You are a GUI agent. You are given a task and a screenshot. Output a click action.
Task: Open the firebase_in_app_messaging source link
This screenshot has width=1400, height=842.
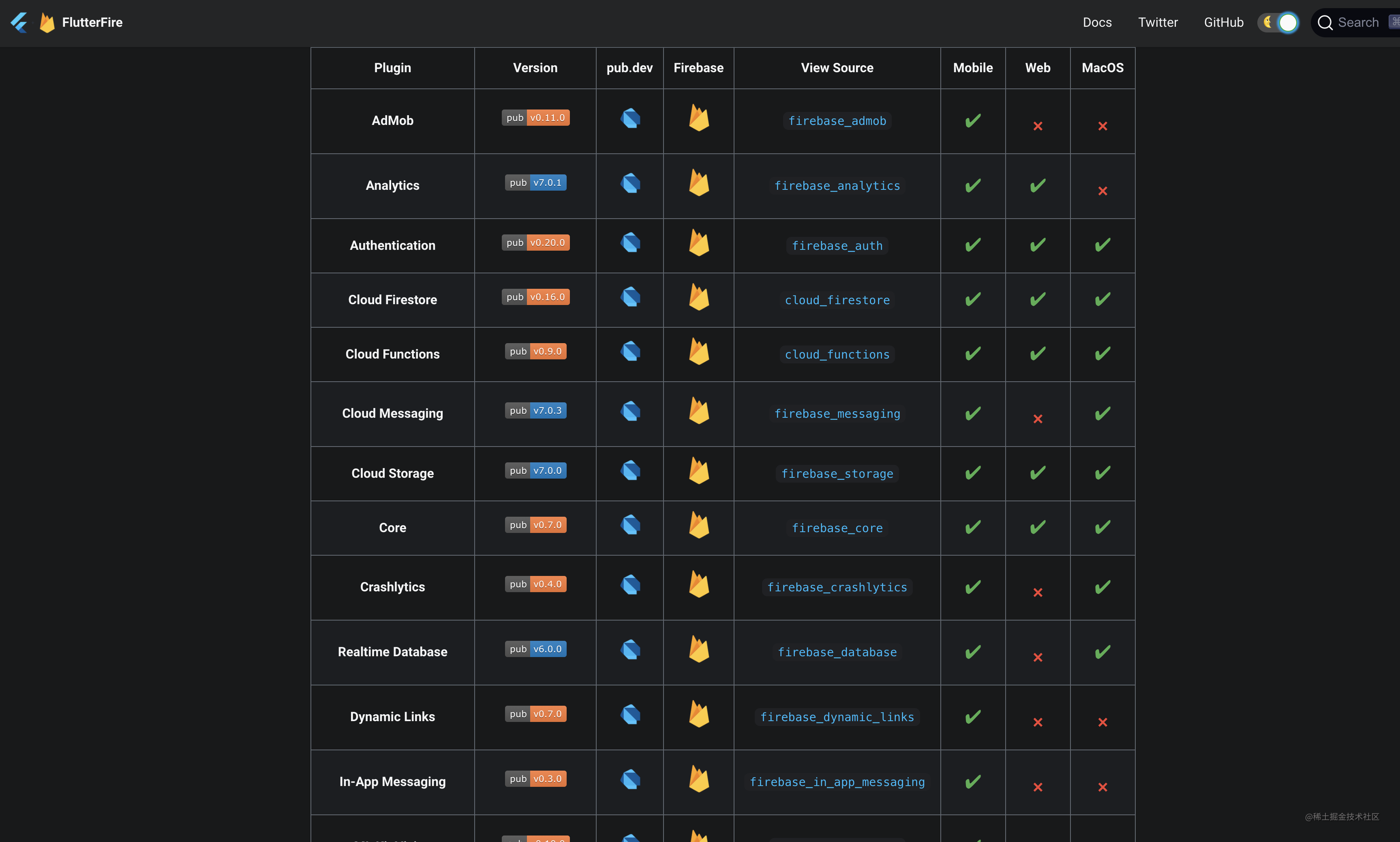coord(837,782)
